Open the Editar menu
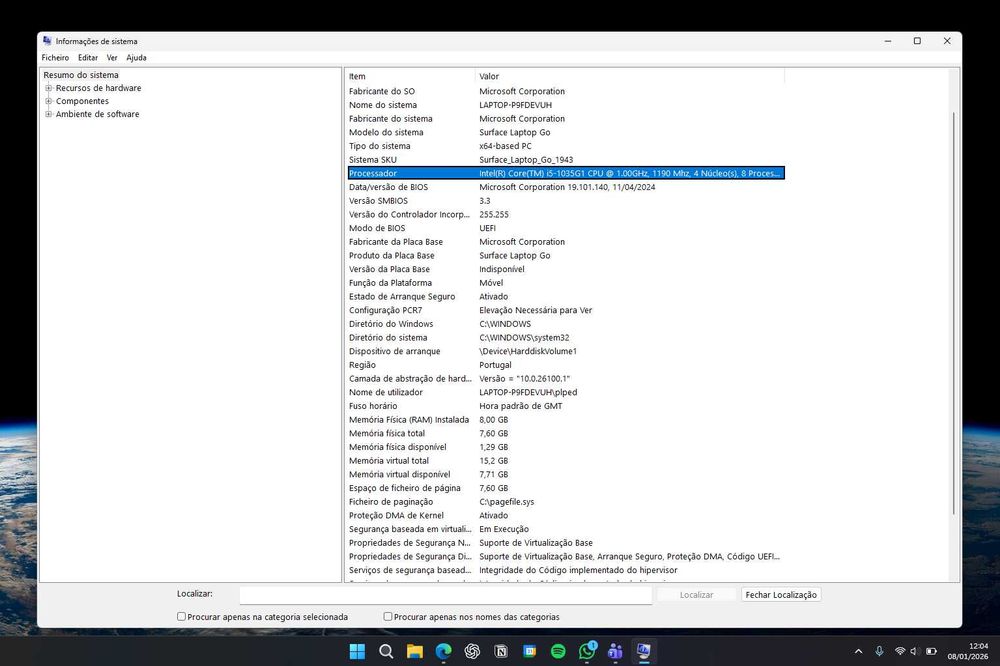Viewport: 1000px width, 666px height. (x=88, y=57)
